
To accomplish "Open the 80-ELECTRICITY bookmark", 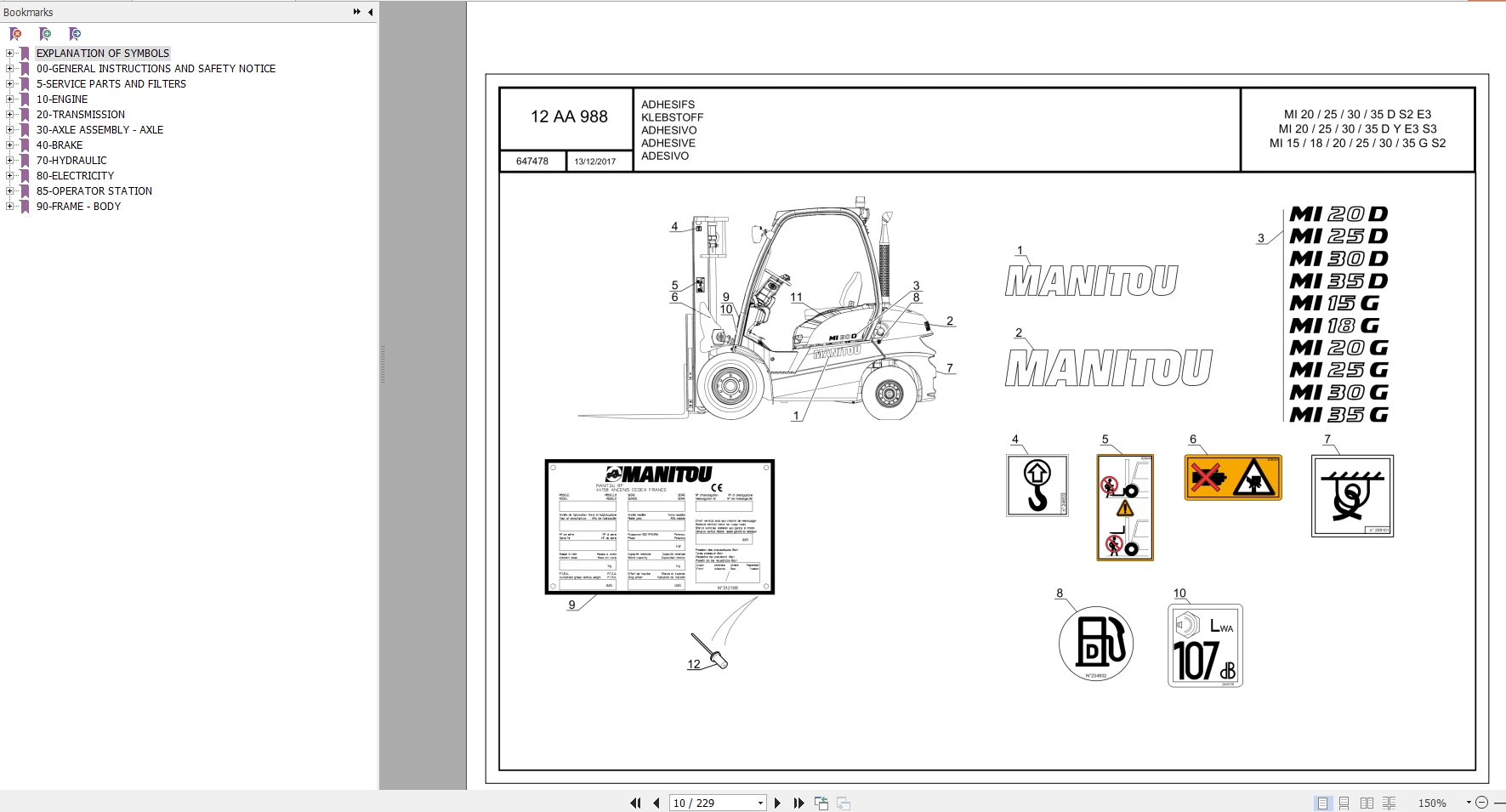I will pos(75,175).
